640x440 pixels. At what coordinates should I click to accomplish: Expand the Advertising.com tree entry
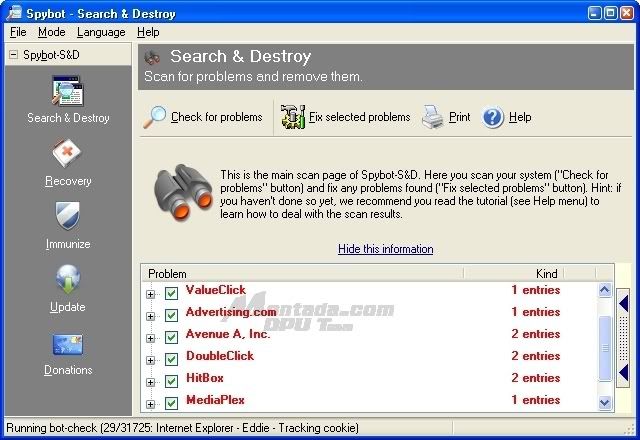pyautogui.click(x=151, y=316)
